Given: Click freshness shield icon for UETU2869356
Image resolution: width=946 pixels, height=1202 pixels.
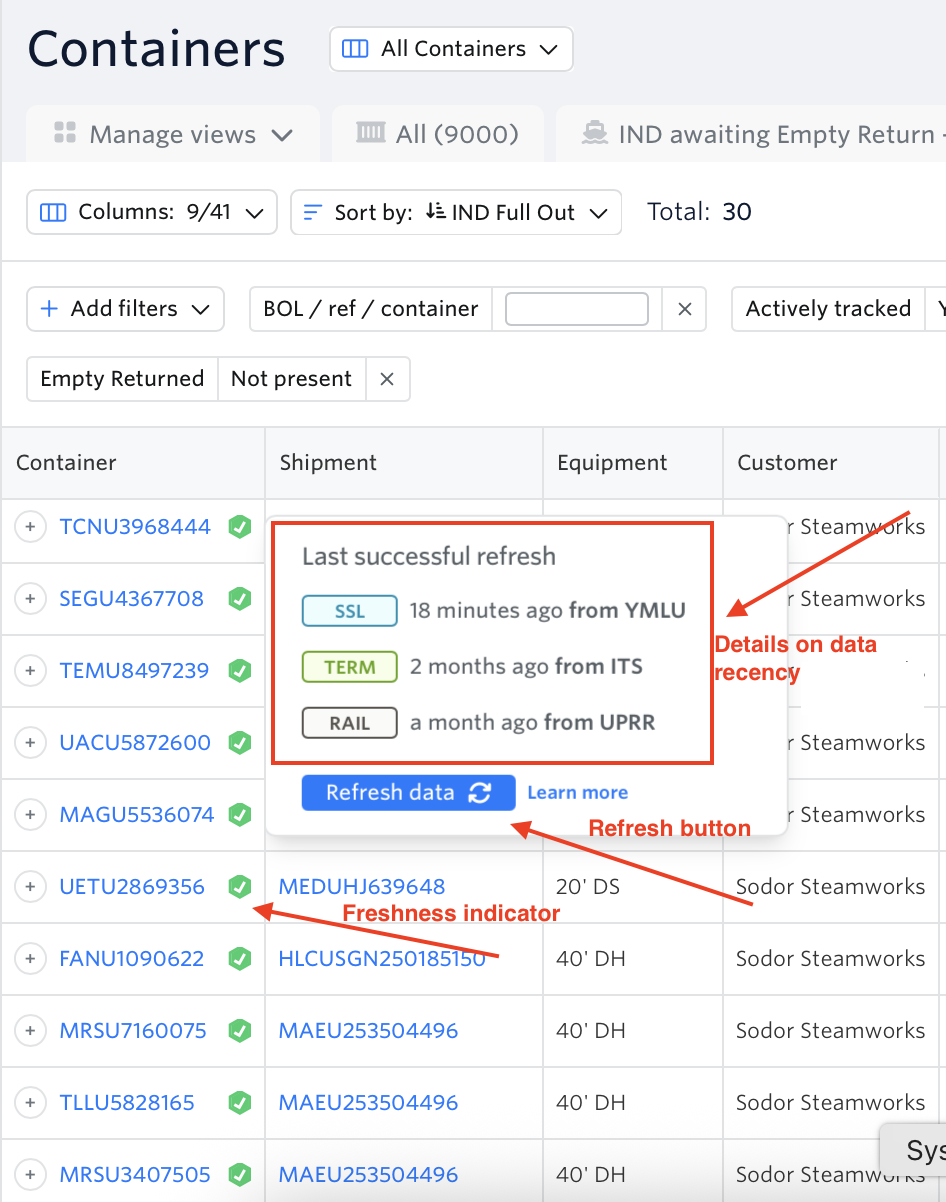Looking at the screenshot, I should point(240,887).
